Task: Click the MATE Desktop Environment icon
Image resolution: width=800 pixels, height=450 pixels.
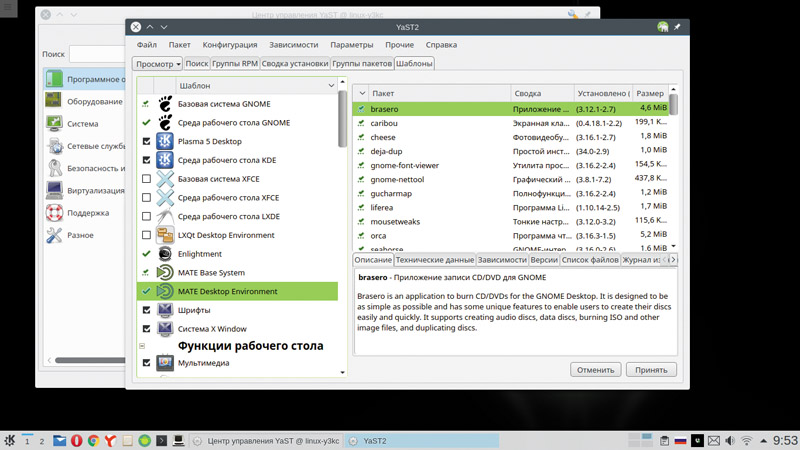Action: [x=165, y=291]
